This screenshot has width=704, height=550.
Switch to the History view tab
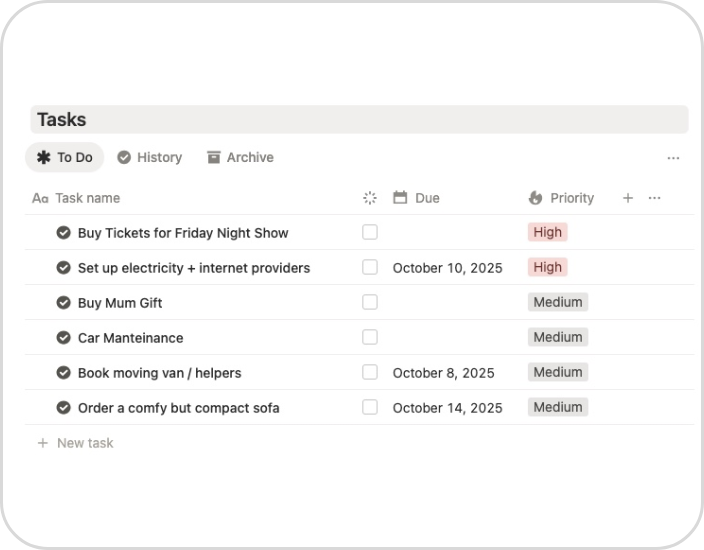[150, 157]
